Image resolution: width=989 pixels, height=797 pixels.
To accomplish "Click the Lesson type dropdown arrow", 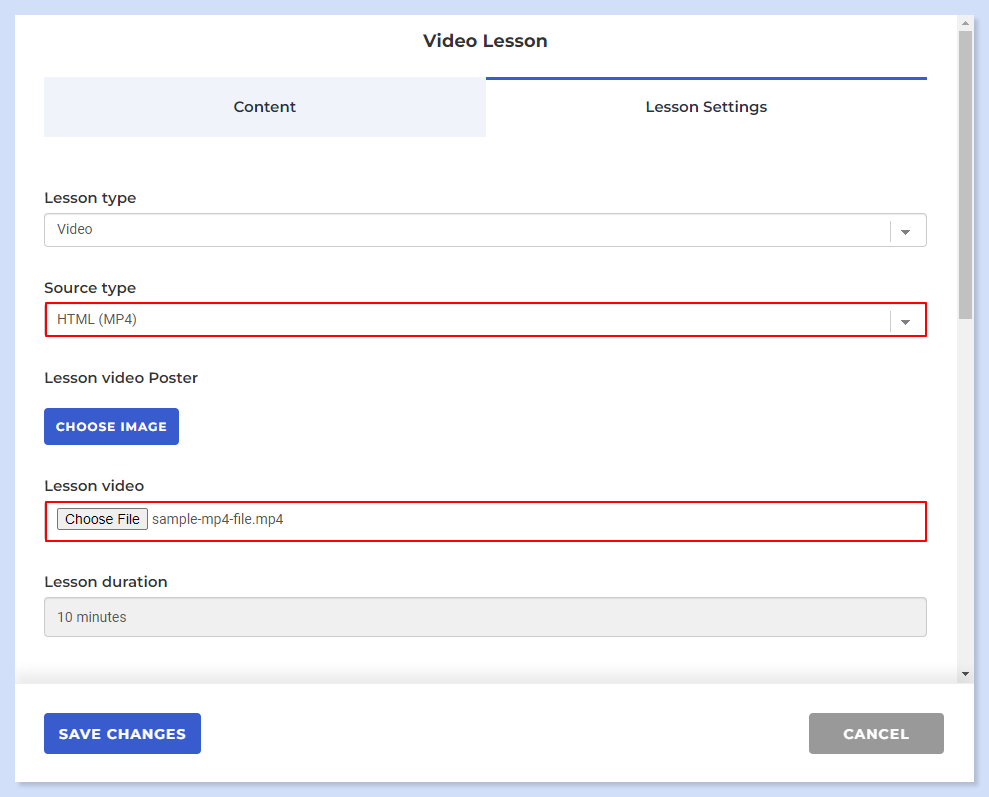I will point(905,231).
